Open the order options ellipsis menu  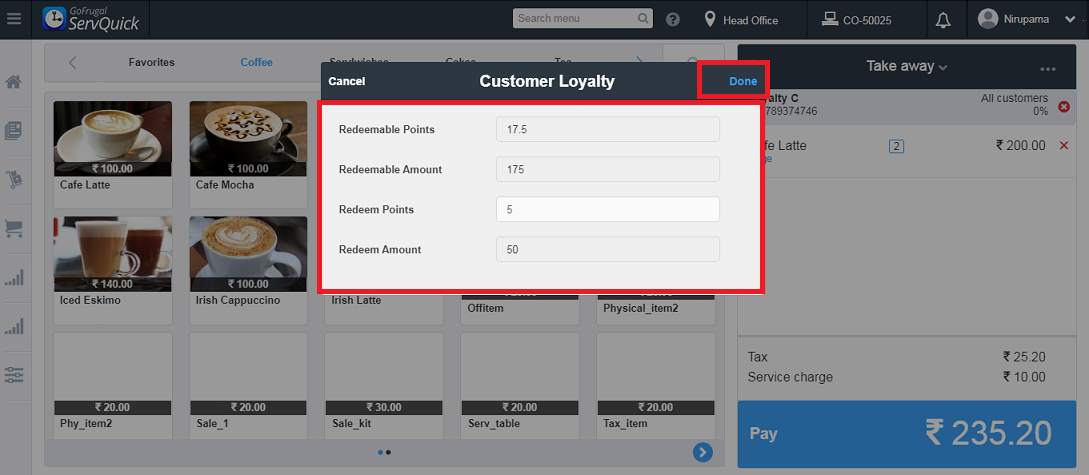click(1047, 69)
